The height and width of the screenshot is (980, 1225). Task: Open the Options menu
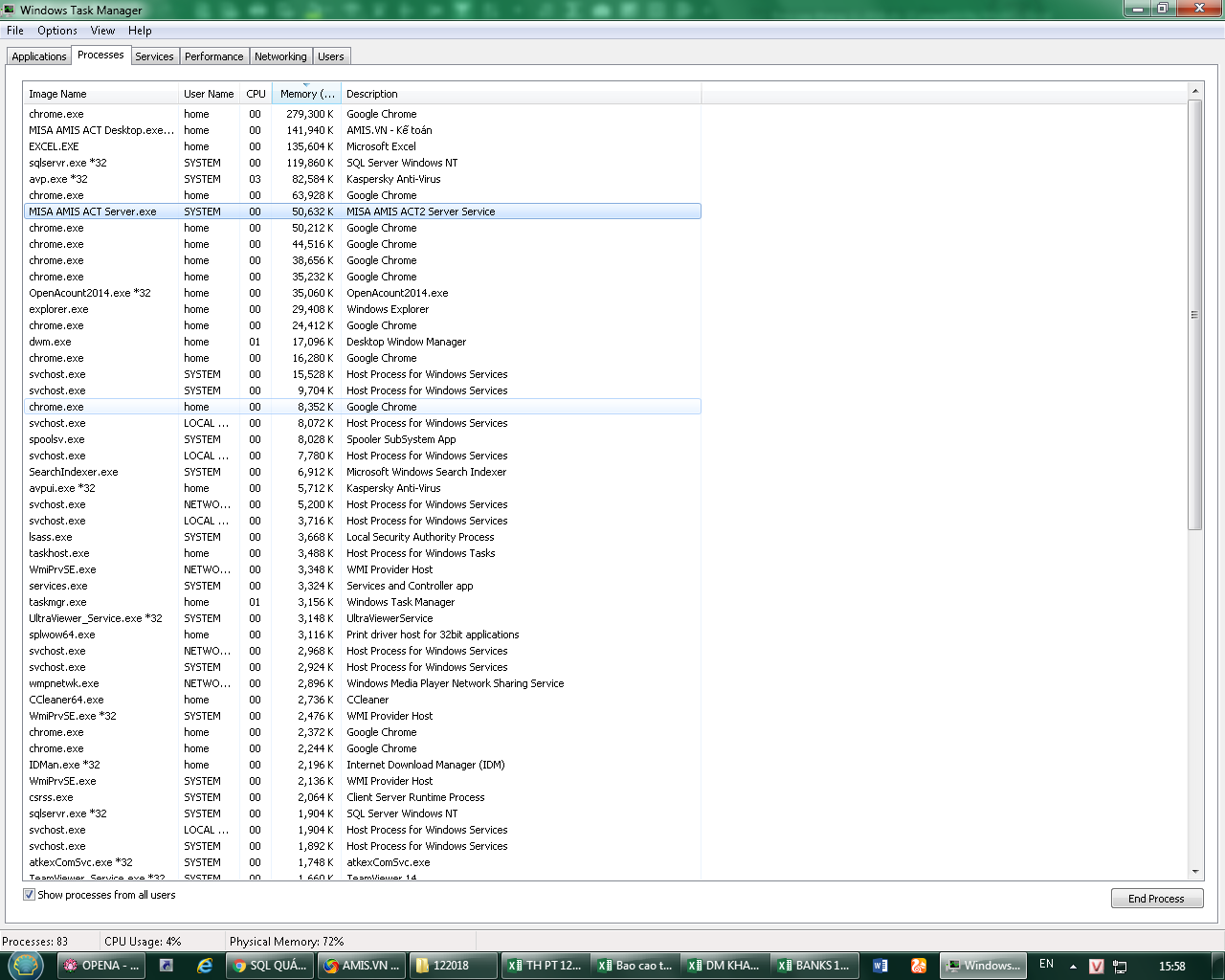[x=57, y=31]
